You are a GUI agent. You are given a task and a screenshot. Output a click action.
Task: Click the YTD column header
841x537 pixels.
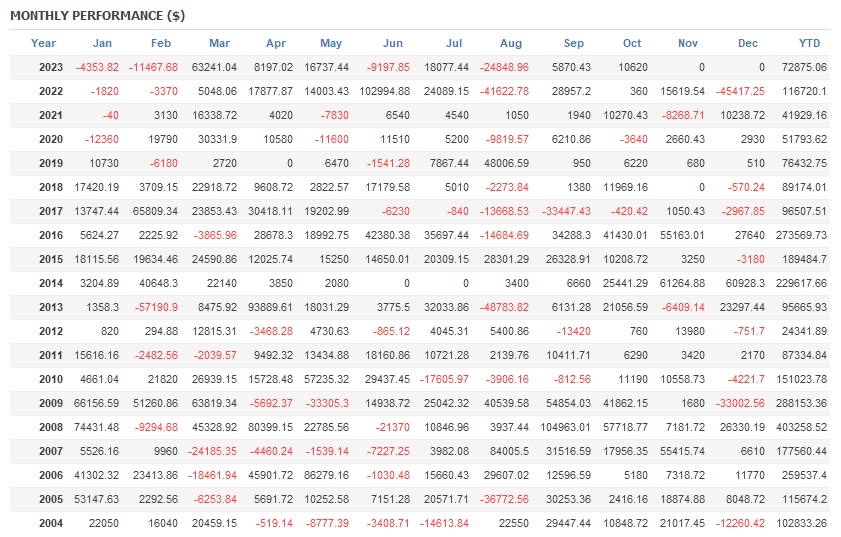tap(810, 43)
